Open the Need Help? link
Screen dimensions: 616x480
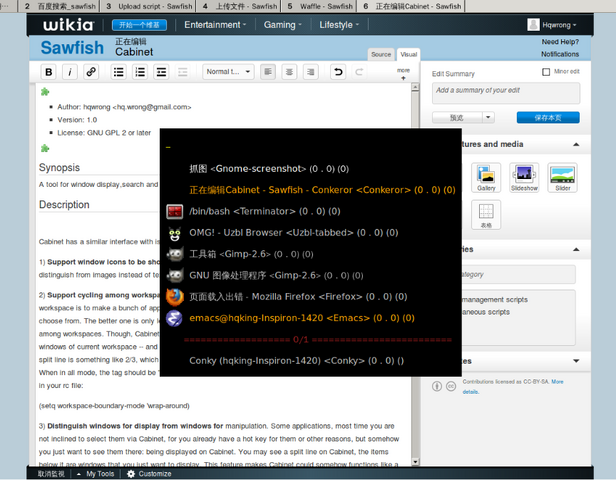[560, 42]
